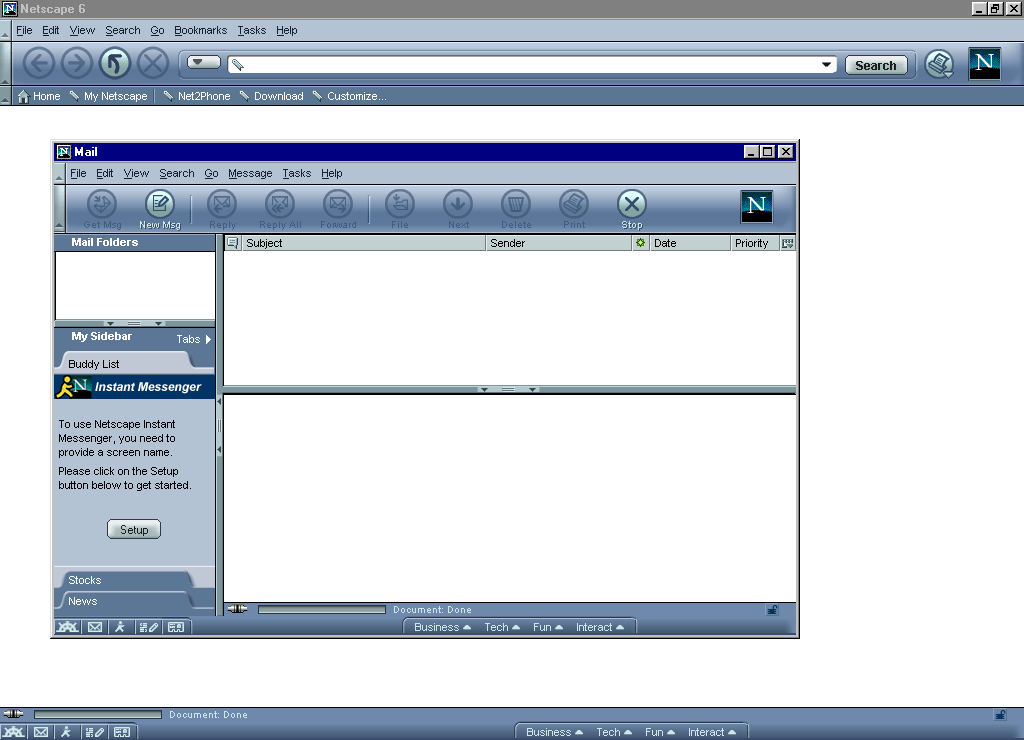The image size is (1024, 740).
Task: Click the browser Back arrow button
Action: pyautogui.click(x=39, y=64)
